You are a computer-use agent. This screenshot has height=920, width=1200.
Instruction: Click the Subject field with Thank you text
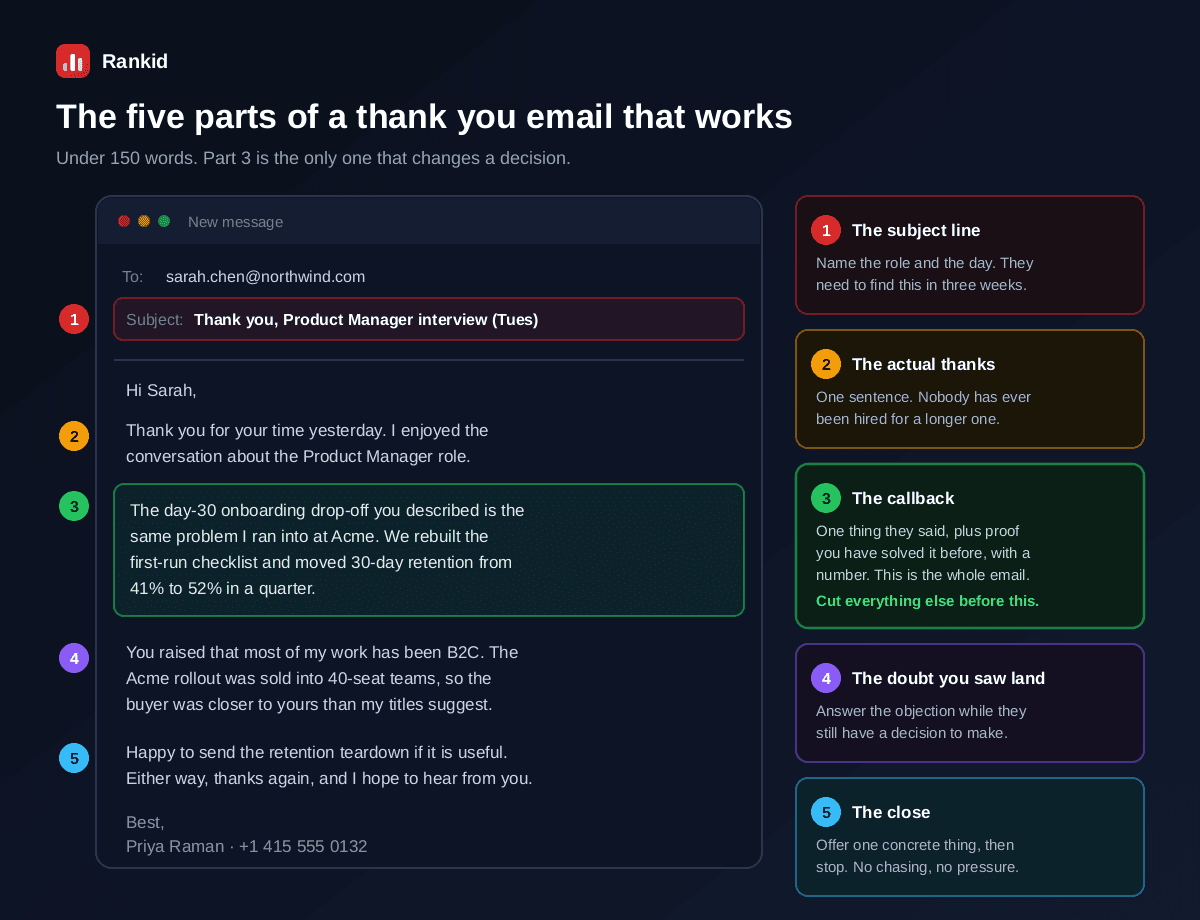(429, 319)
